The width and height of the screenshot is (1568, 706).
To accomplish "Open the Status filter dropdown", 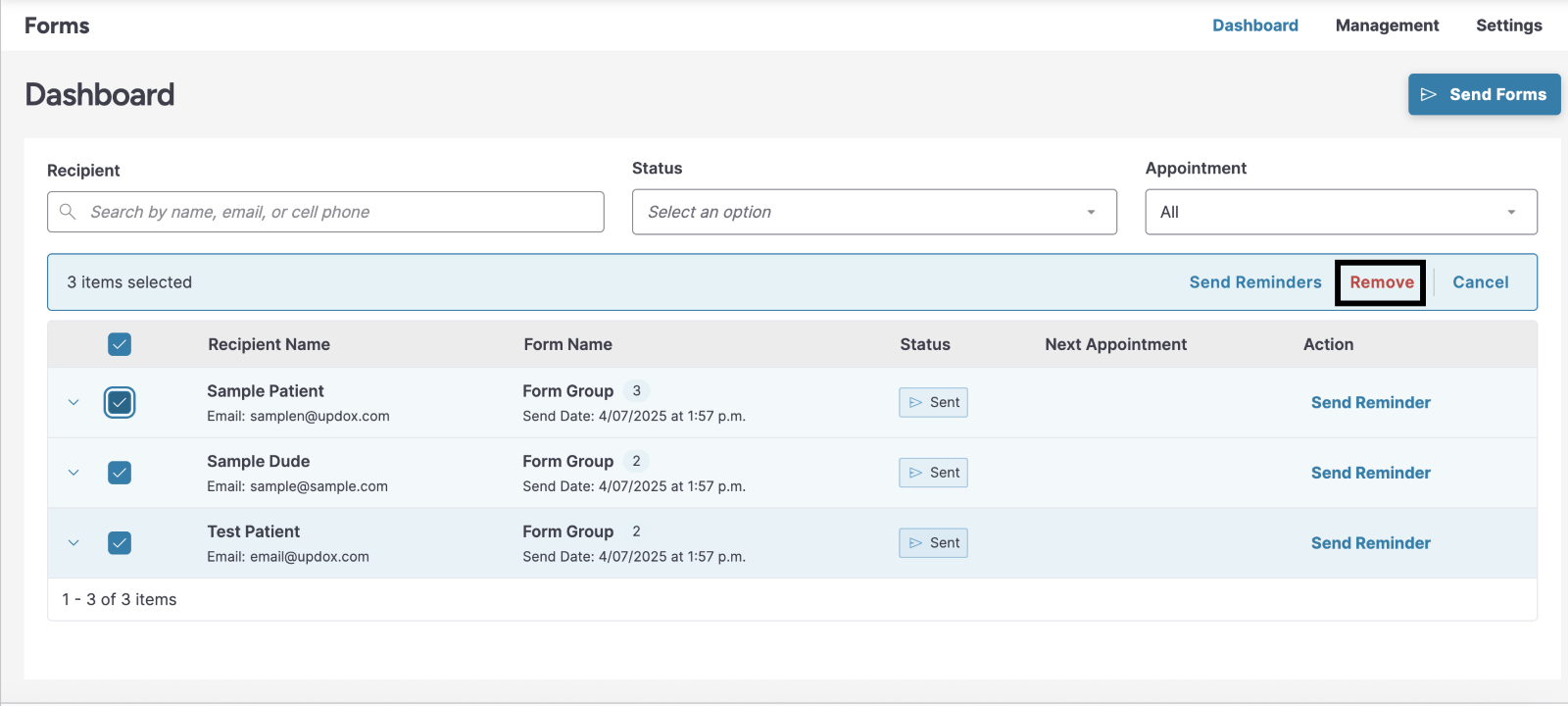I will pyautogui.click(x=874, y=212).
